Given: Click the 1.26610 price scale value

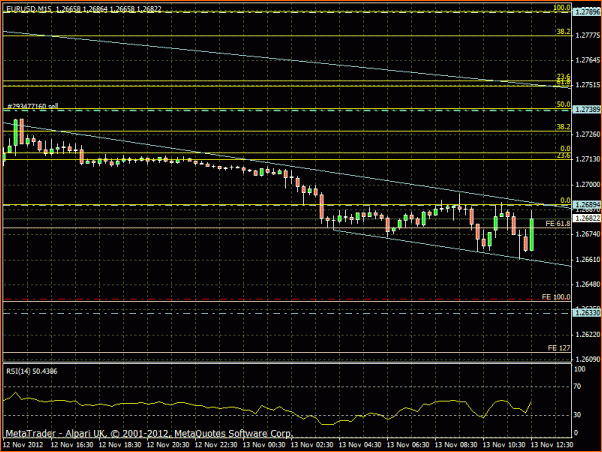Looking at the screenshot, I should tap(587, 260).
